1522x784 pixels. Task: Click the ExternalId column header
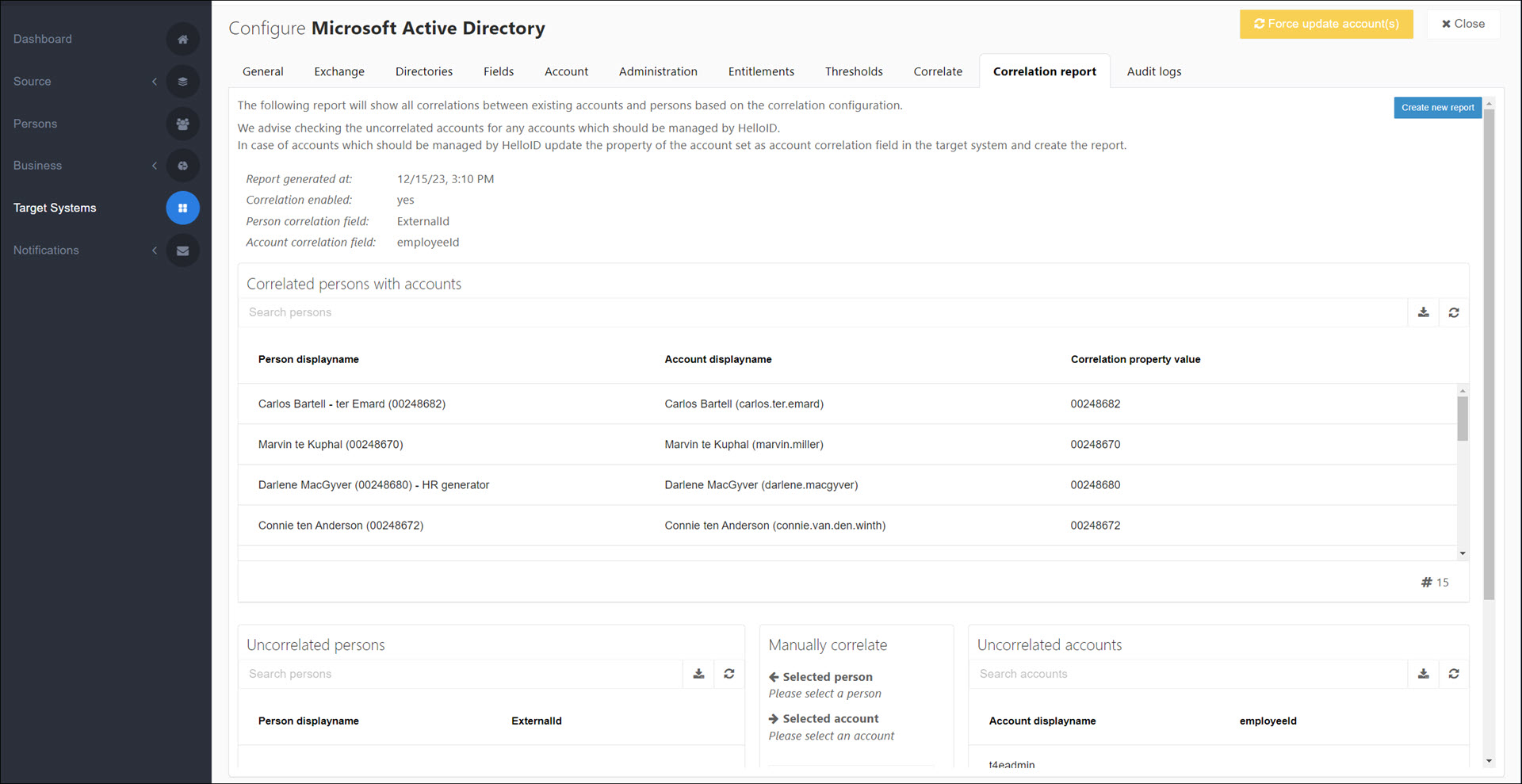[537, 721]
